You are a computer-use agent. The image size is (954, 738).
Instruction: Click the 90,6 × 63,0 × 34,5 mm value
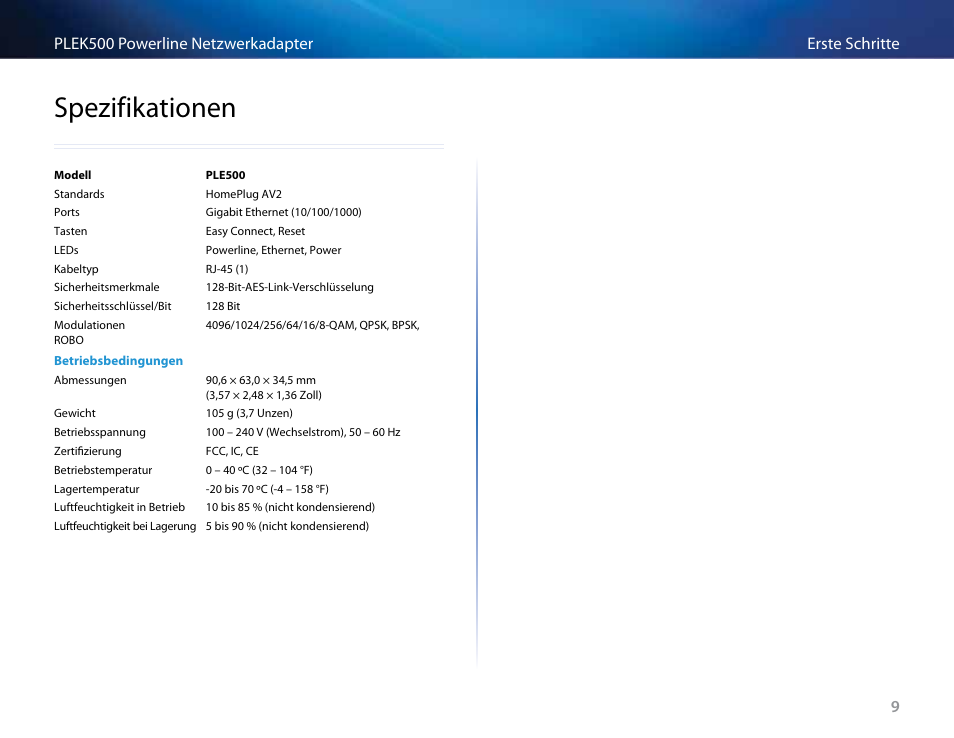tap(260, 380)
